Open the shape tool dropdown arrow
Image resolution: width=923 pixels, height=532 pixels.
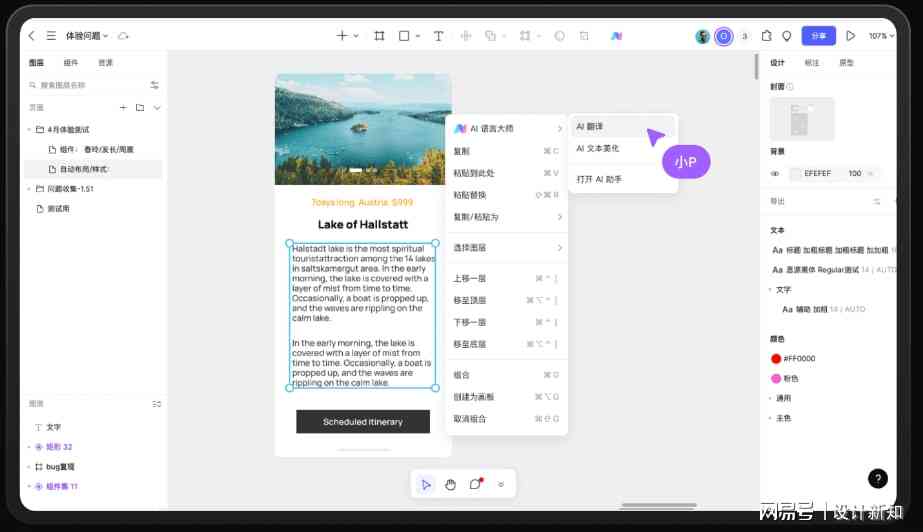(418, 36)
